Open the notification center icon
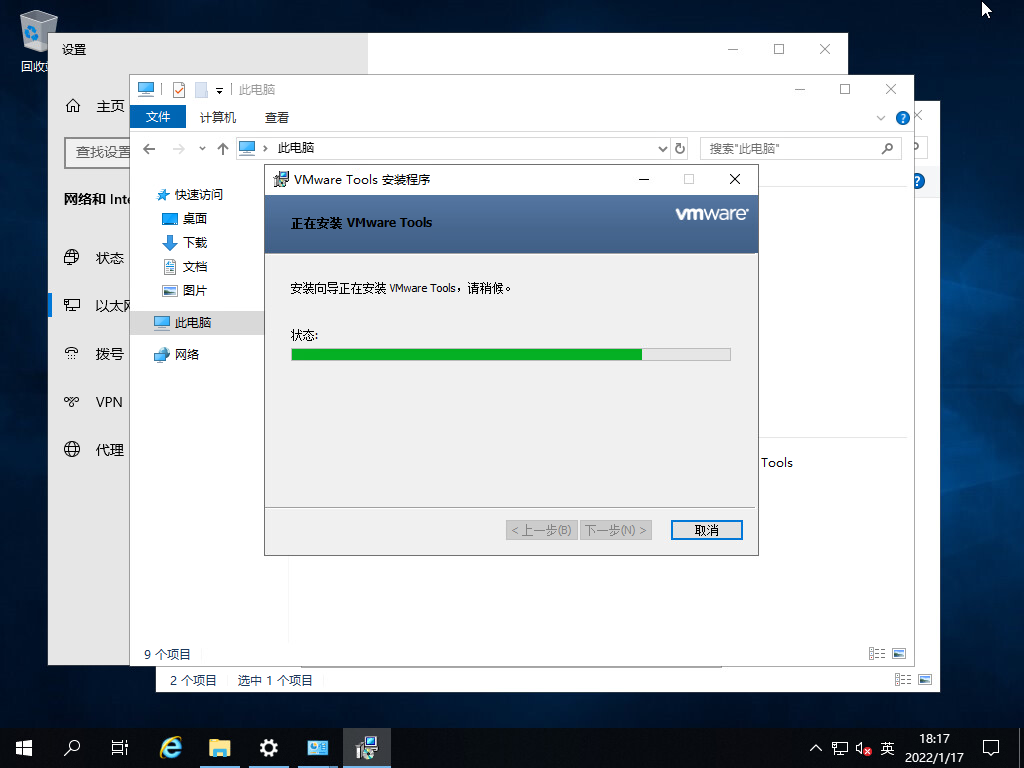1024x768 pixels. pos(991,748)
